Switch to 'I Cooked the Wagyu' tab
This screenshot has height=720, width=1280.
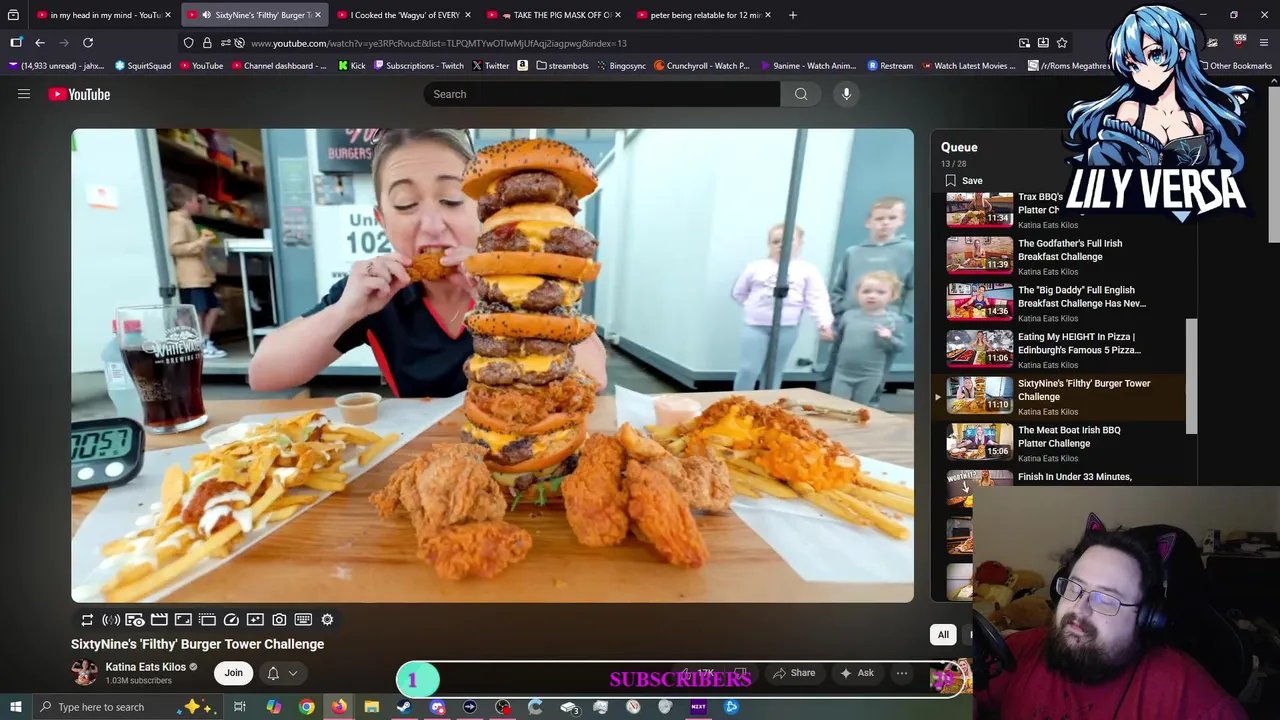pyautogui.click(x=404, y=15)
